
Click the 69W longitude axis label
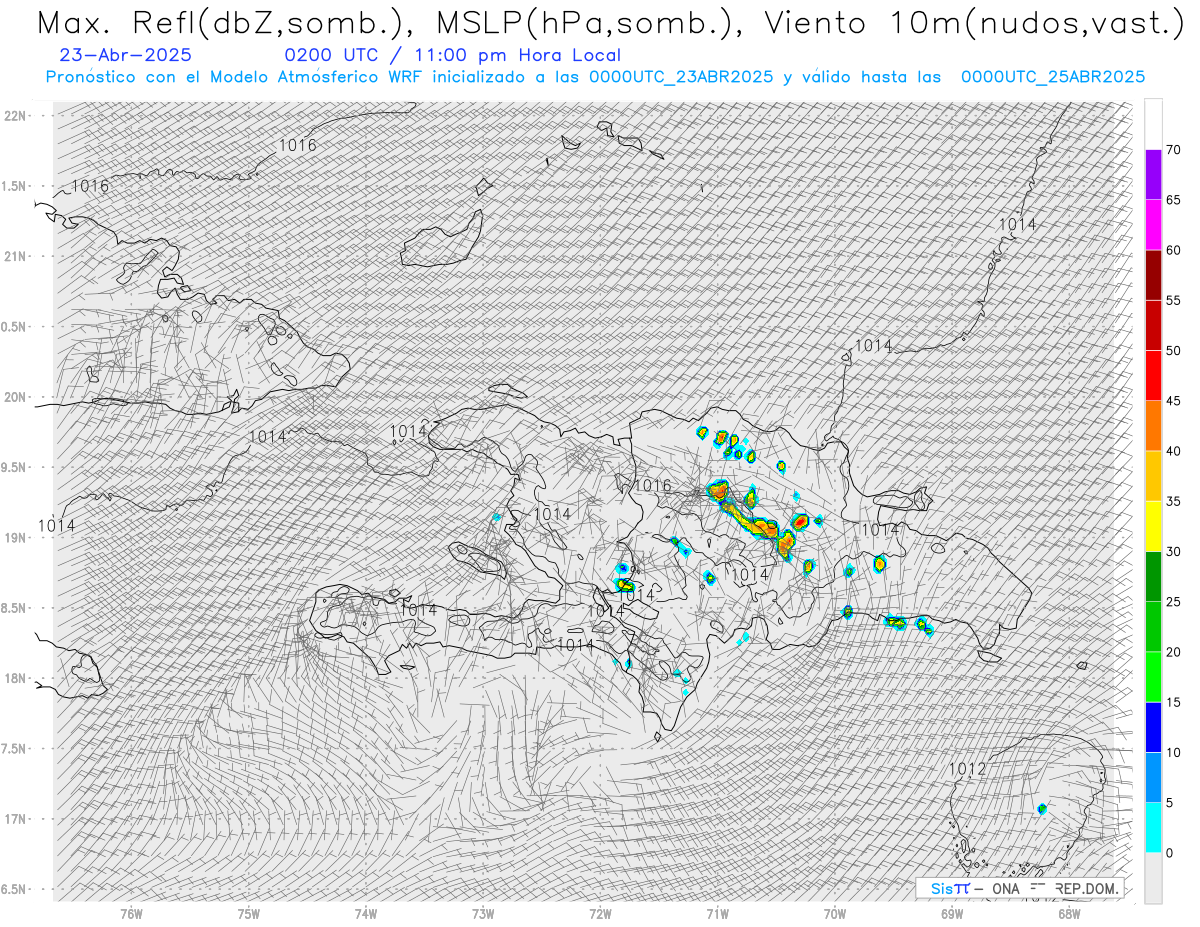click(x=952, y=913)
